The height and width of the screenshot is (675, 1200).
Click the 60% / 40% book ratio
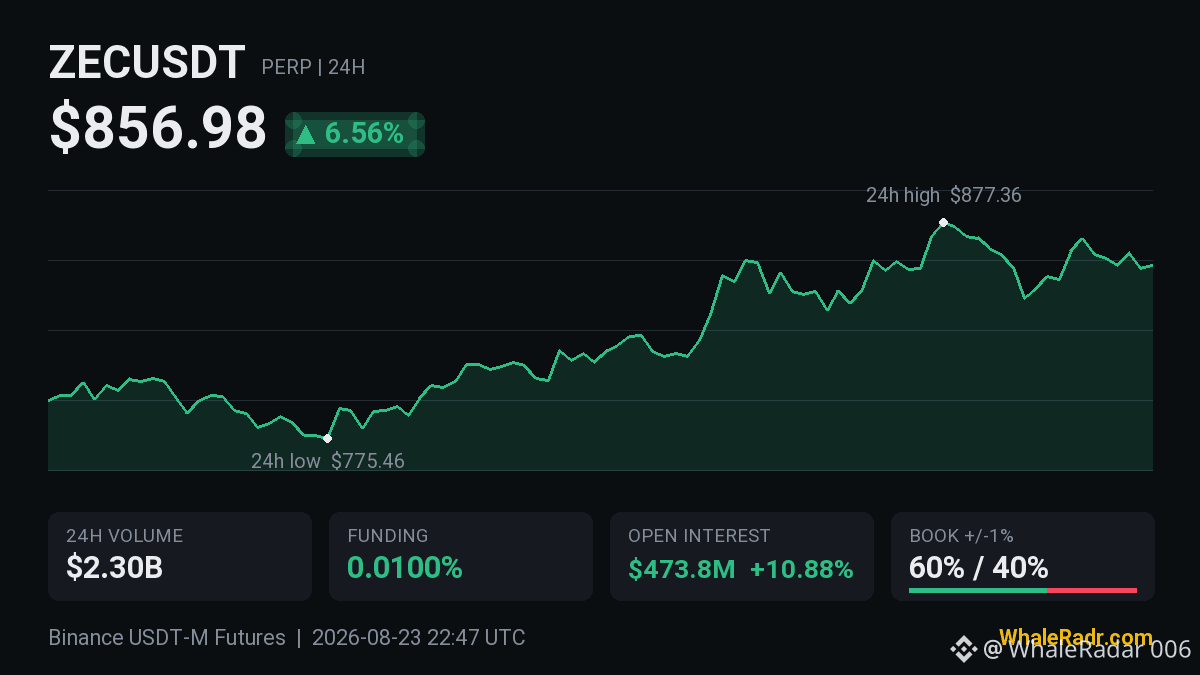pyautogui.click(x=979, y=568)
